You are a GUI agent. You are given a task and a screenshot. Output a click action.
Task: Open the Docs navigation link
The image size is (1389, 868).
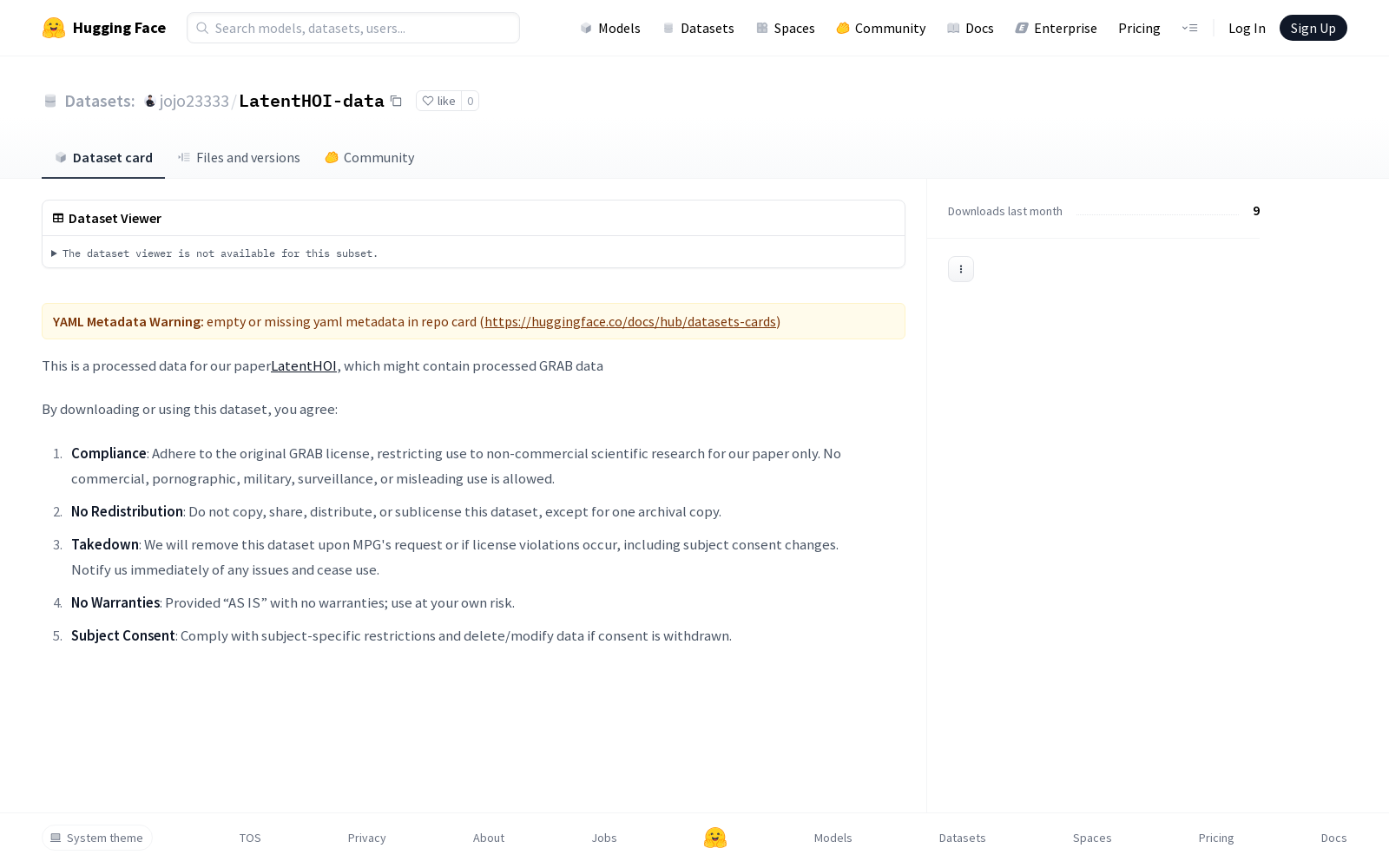pos(971,28)
